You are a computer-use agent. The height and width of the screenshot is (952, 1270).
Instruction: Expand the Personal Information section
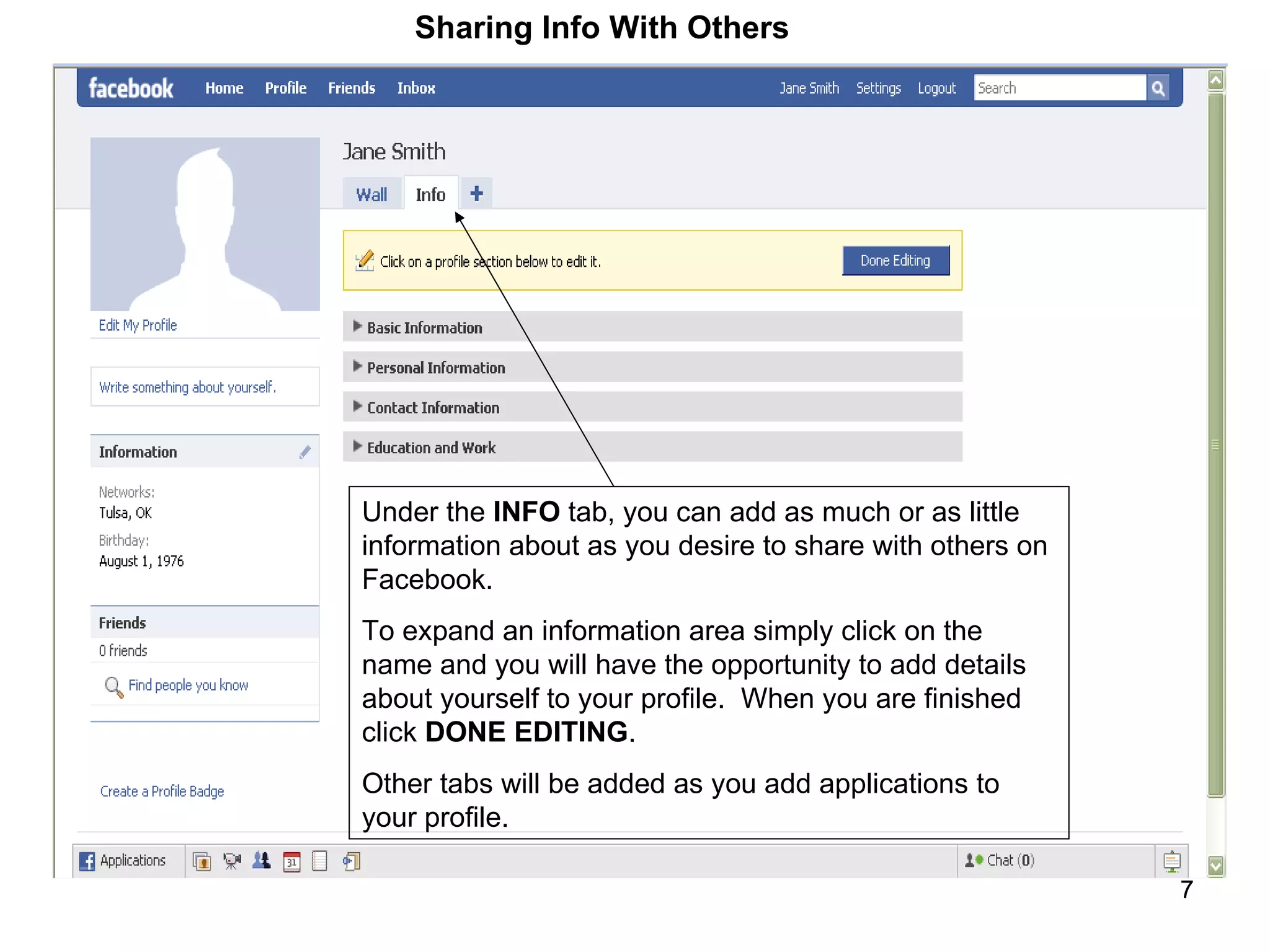(652, 367)
